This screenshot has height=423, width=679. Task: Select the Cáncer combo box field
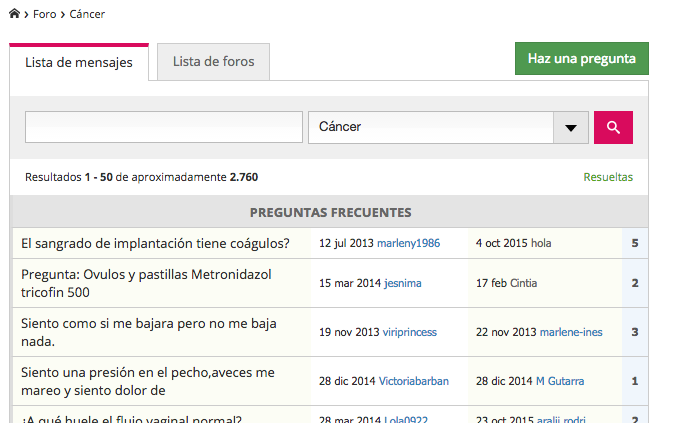tap(448, 127)
